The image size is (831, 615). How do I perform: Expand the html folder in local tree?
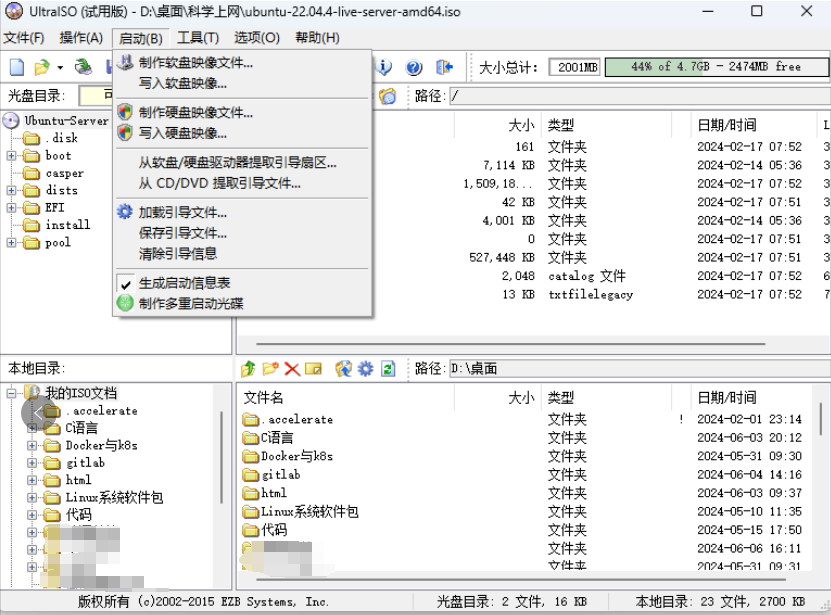32,480
